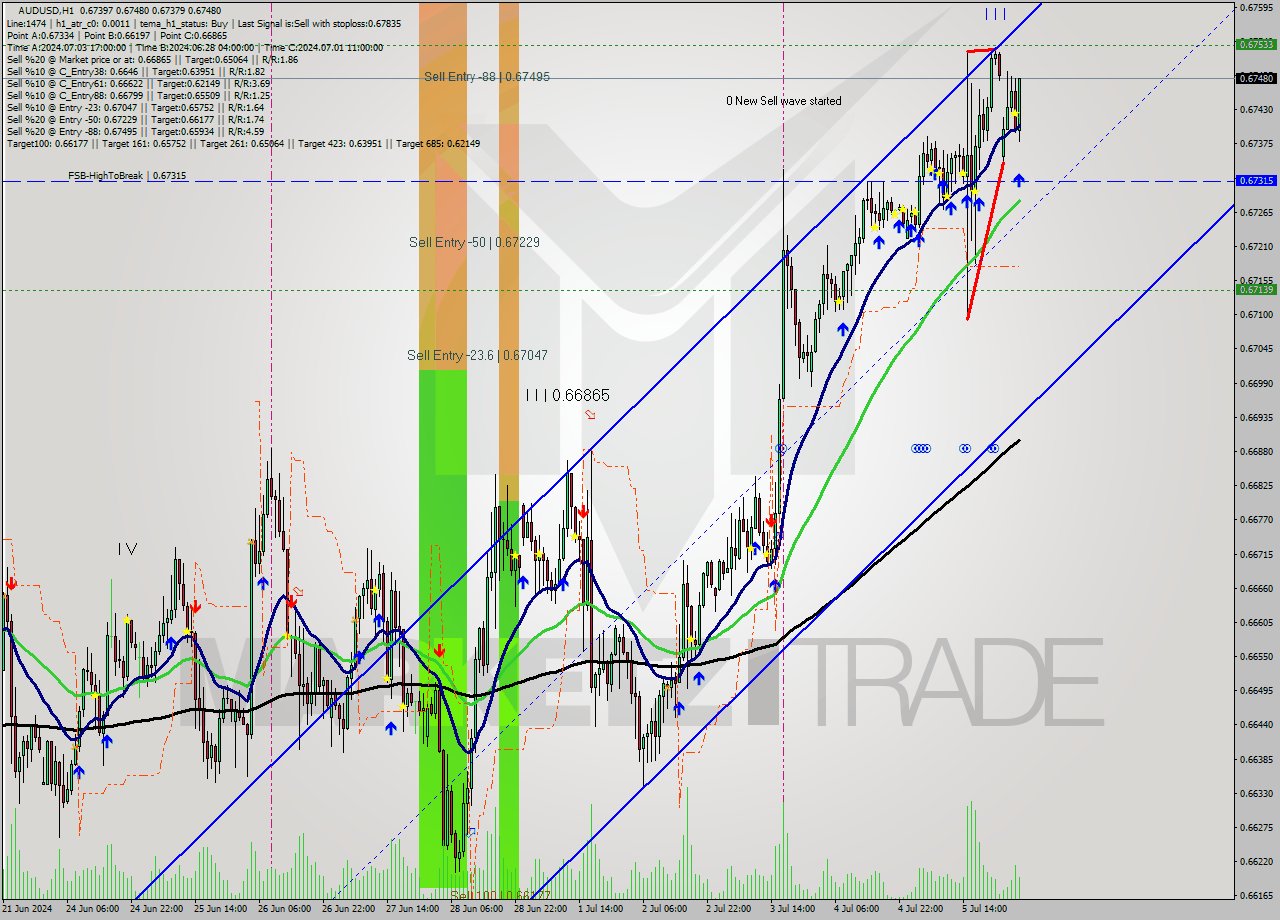Click the black 0.67480 current price tag

pyautogui.click(x=1256, y=78)
